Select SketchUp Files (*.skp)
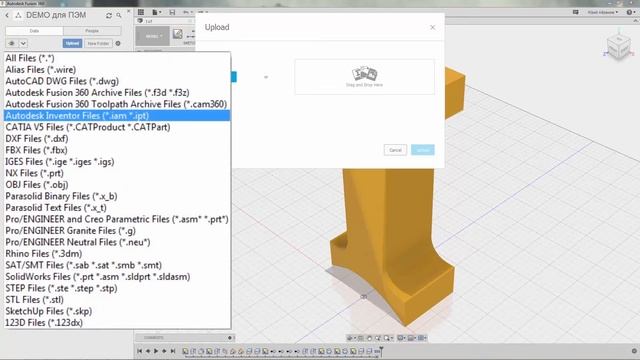640x360 pixels. pyautogui.click(x=117, y=311)
